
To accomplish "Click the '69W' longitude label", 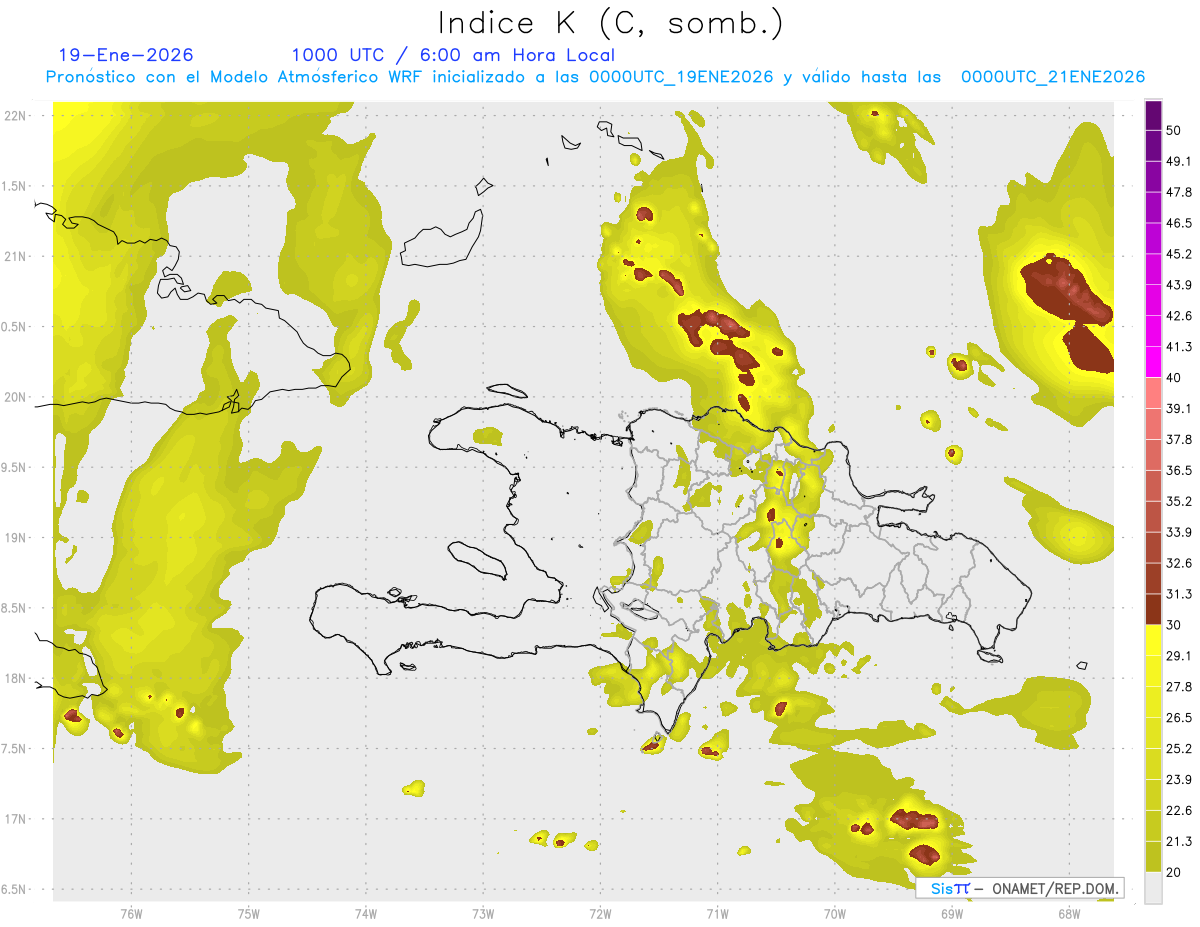I will [x=952, y=912].
